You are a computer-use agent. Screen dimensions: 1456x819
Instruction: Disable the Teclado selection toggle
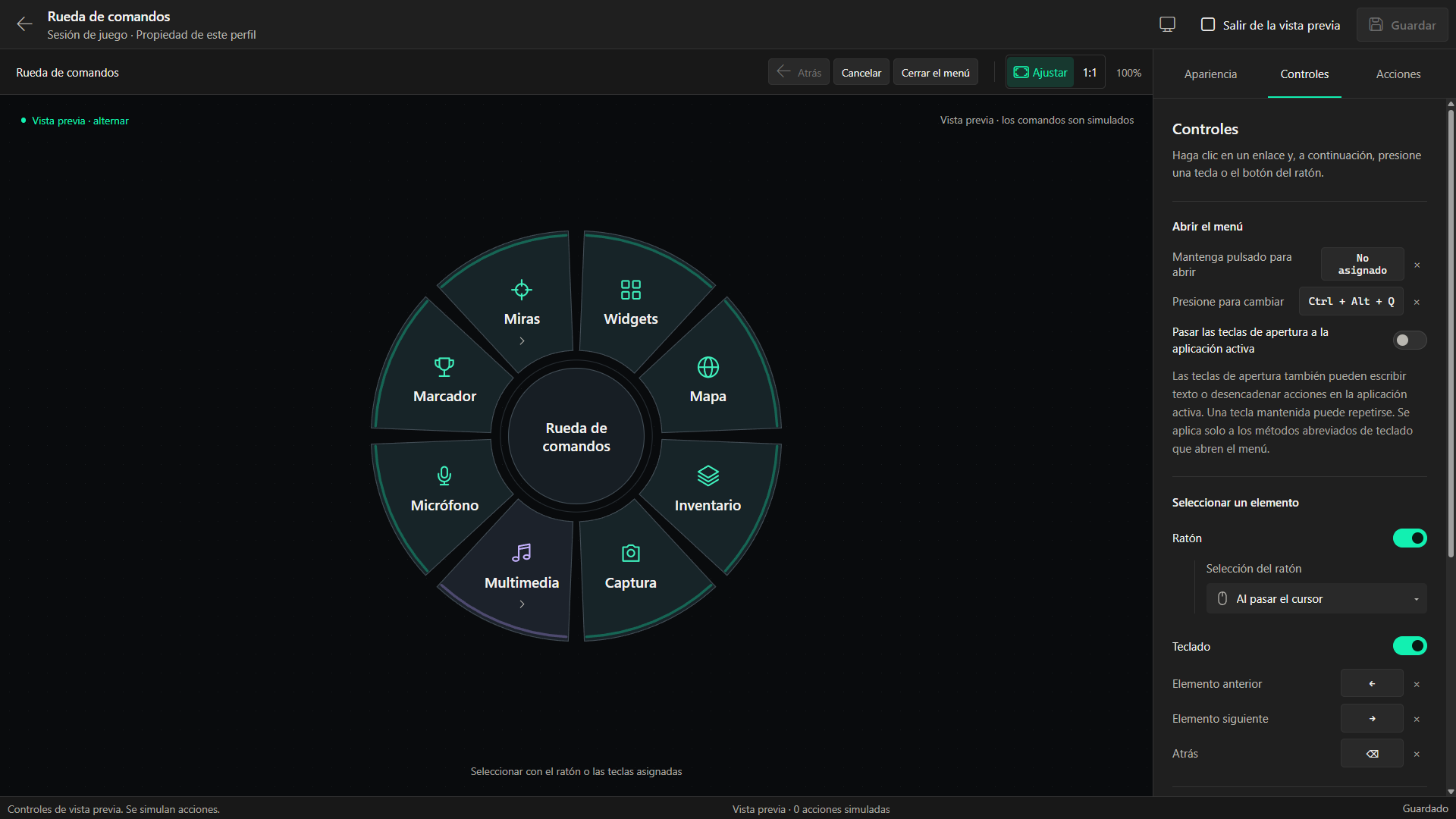coord(1410,646)
